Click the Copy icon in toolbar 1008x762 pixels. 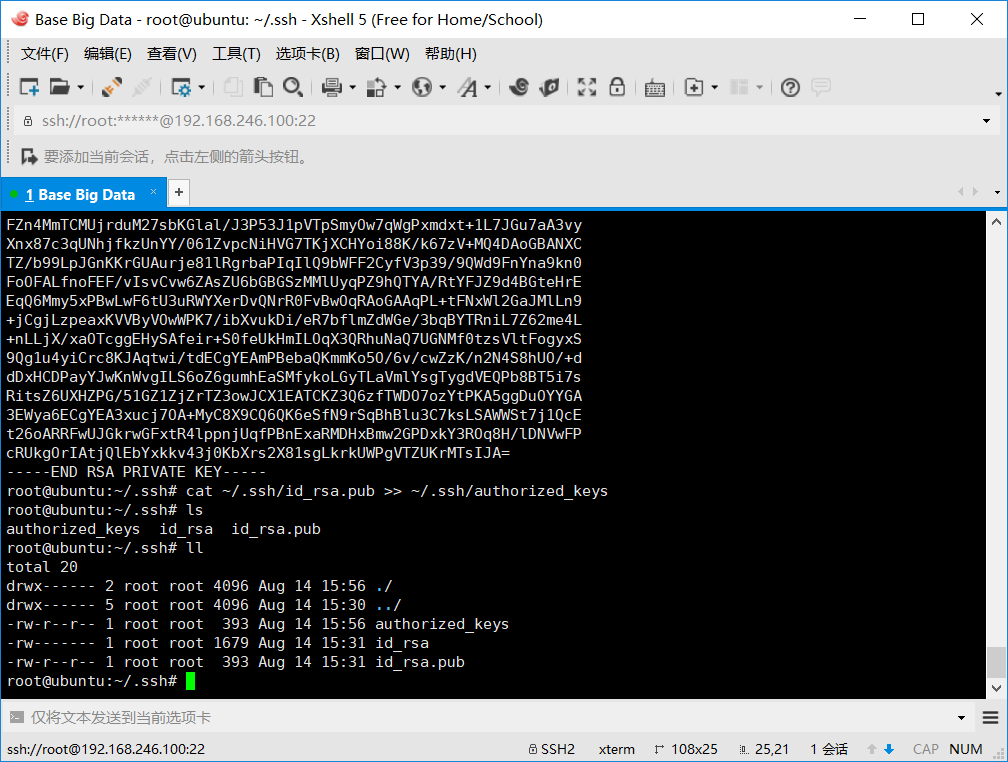(x=233, y=87)
